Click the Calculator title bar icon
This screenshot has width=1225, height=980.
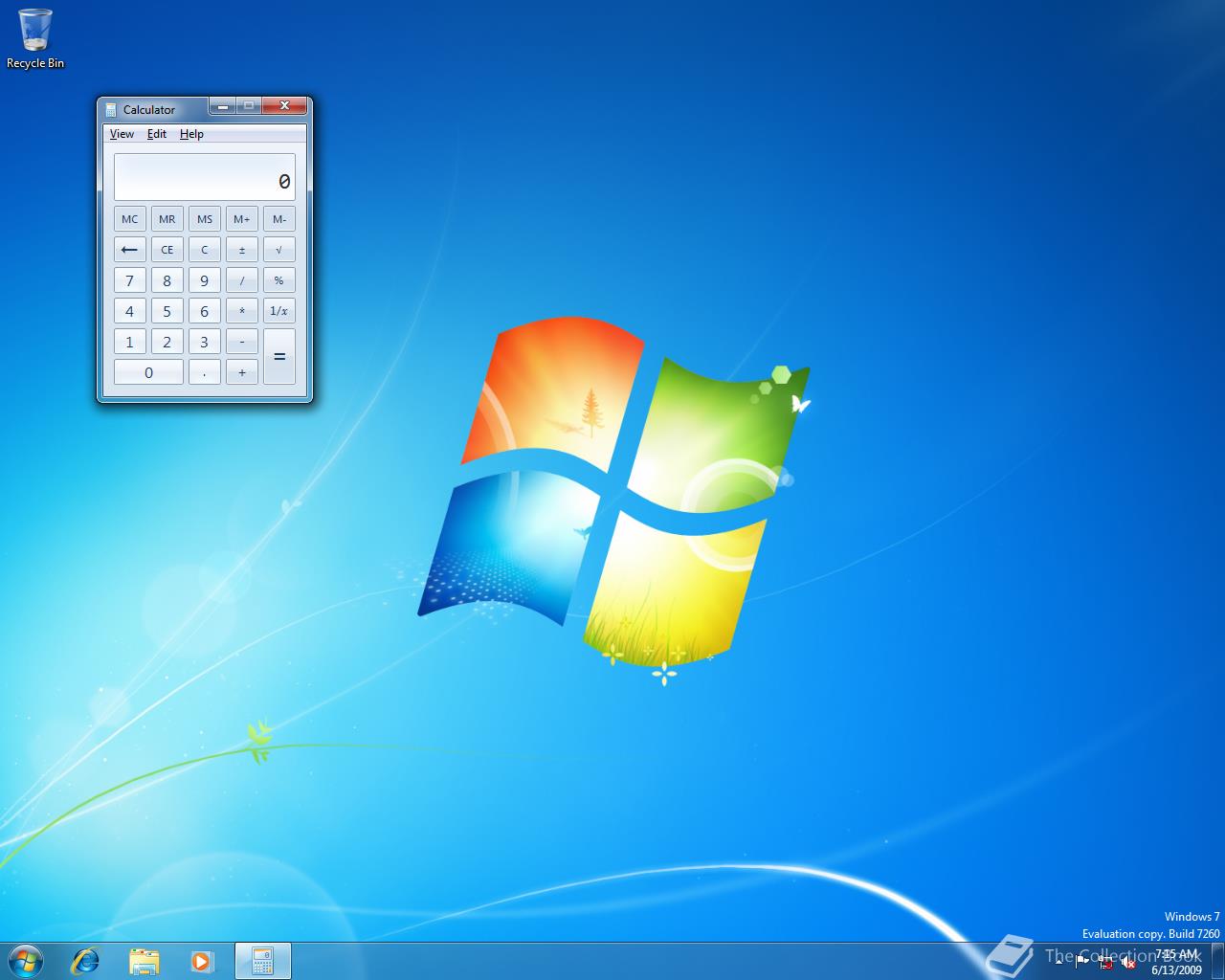point(111,109)
